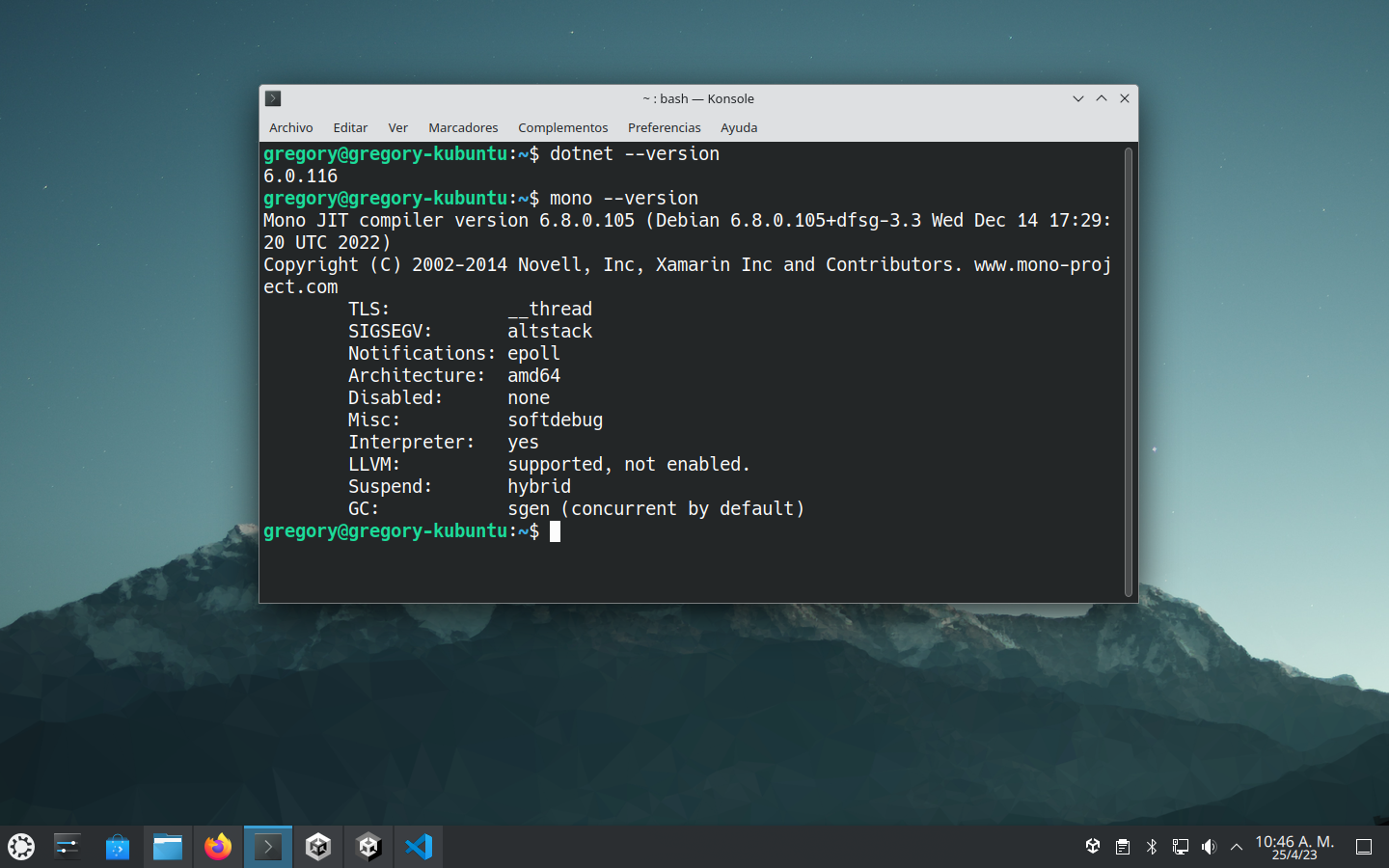
Task: Click the Konsole vertical scrollbar
Action: 1129,372
